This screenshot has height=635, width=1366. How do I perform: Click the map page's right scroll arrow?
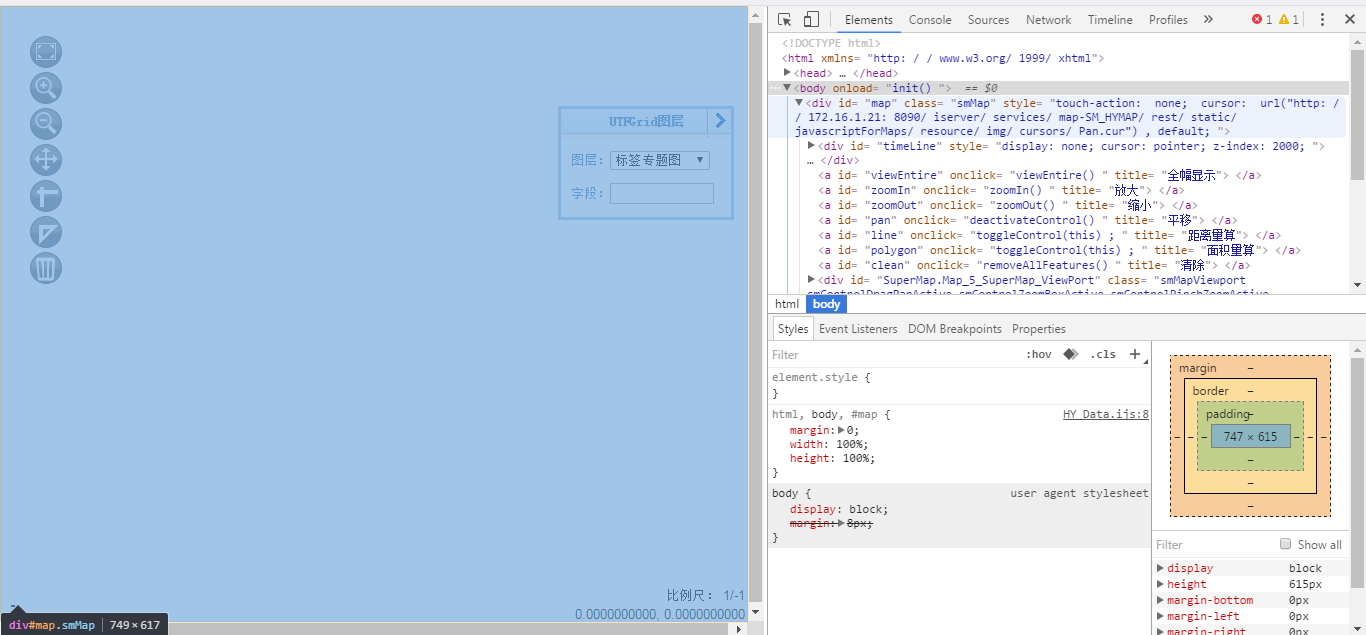point(740,629)
